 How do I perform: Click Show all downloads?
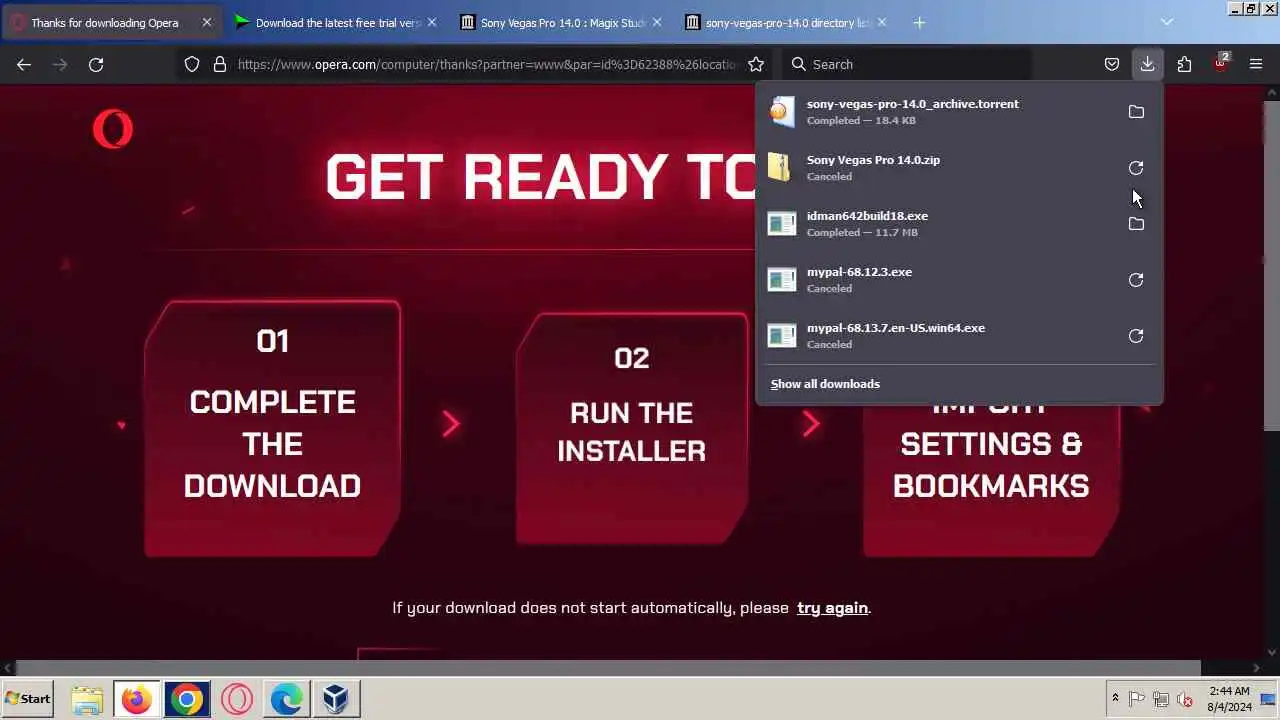[x=825, y=384]
